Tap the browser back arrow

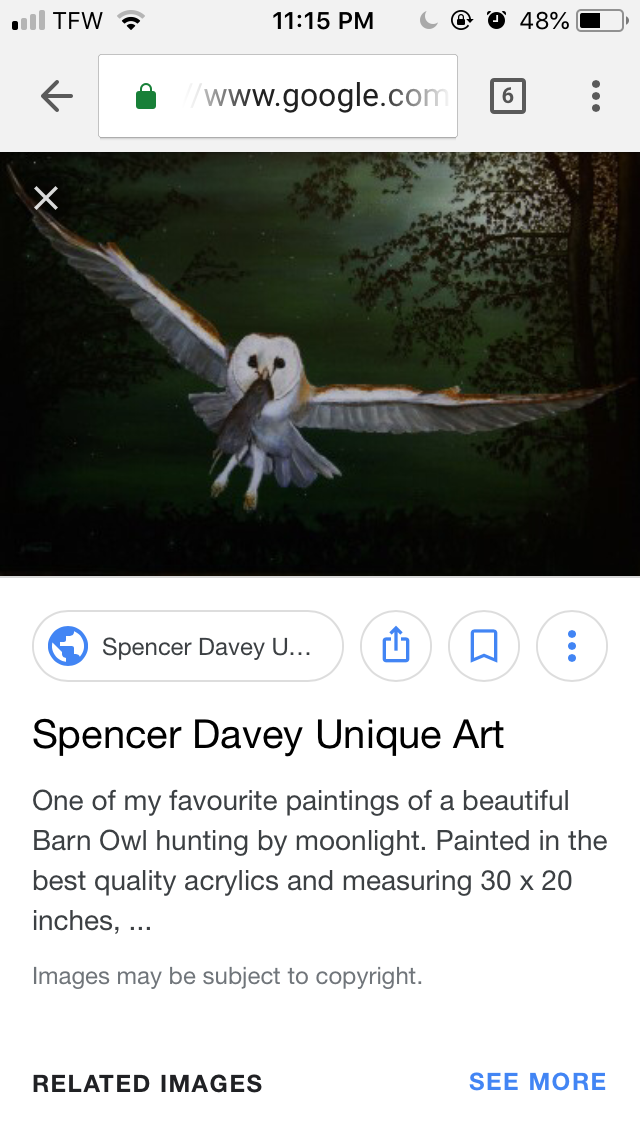coord(57,96)
